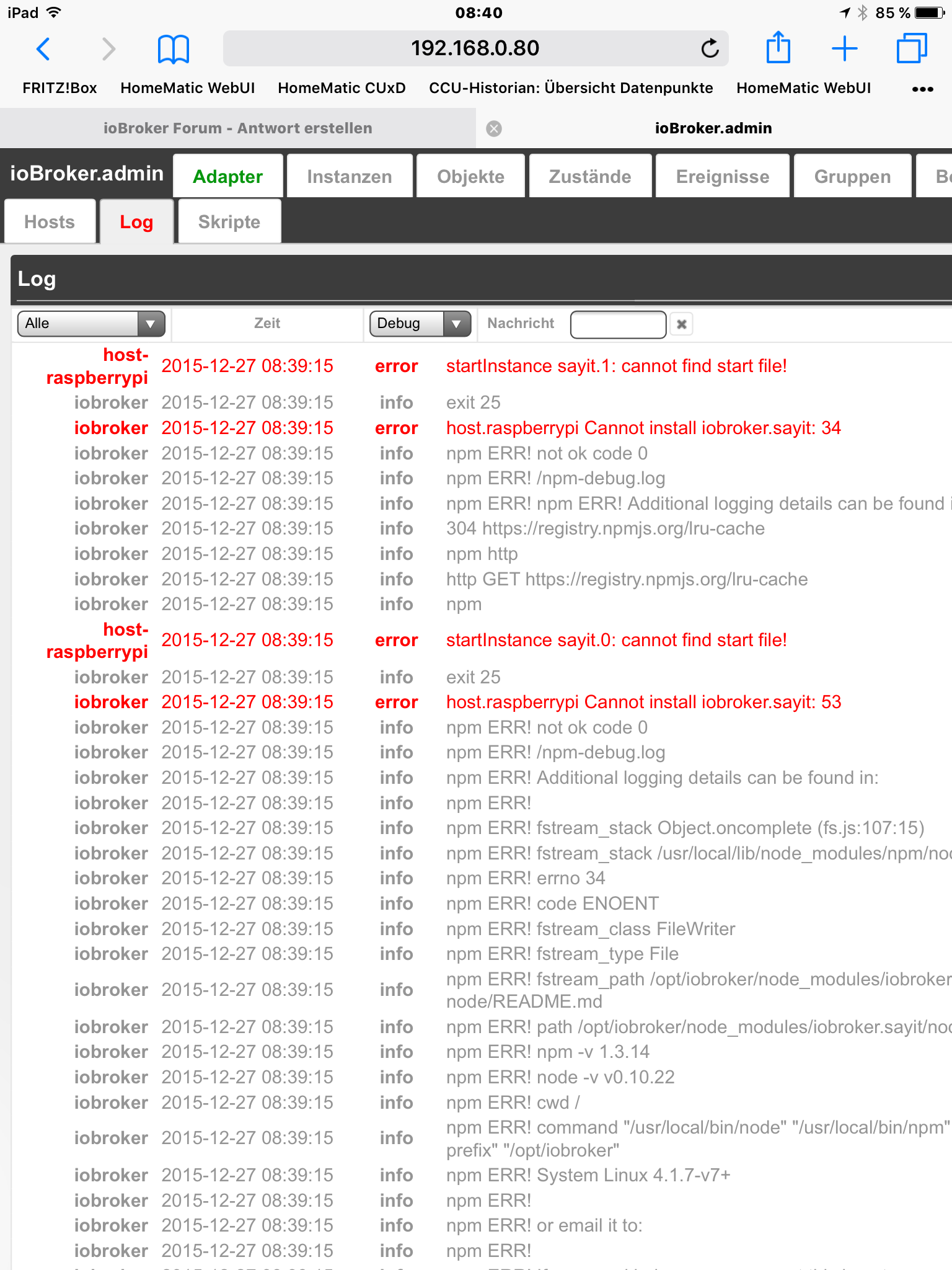This screenshot has width=952, height=1270.
Task: Tap the Safari back arrow
Action: tap(43, 48)
